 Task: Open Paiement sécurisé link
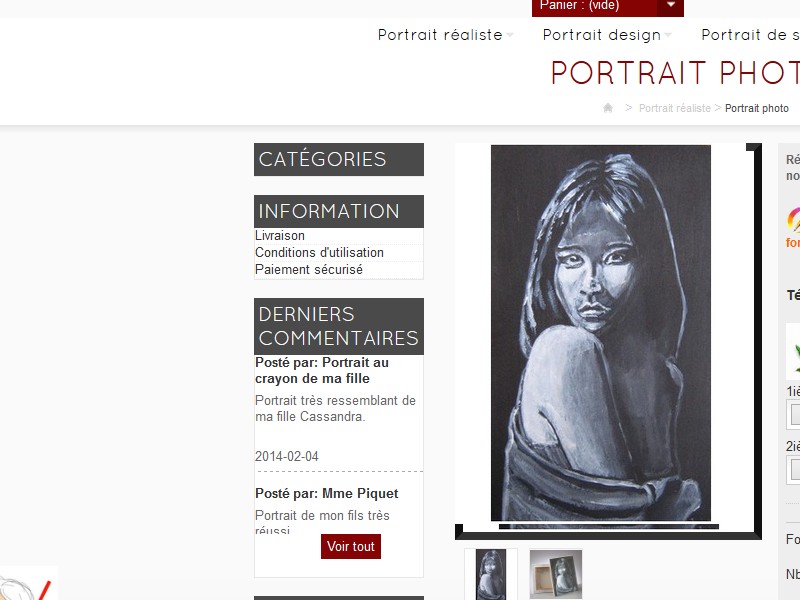point(309,269)
